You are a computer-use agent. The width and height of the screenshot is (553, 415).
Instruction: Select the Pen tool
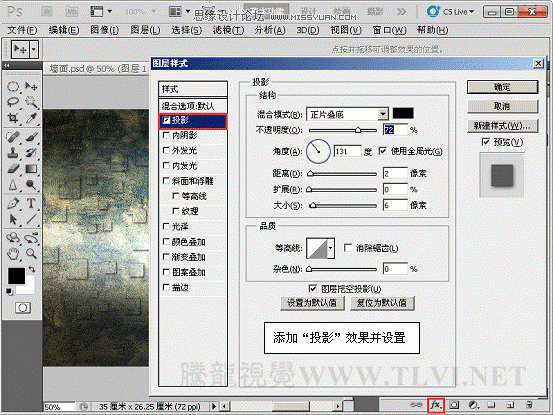(x=13, y=203)
